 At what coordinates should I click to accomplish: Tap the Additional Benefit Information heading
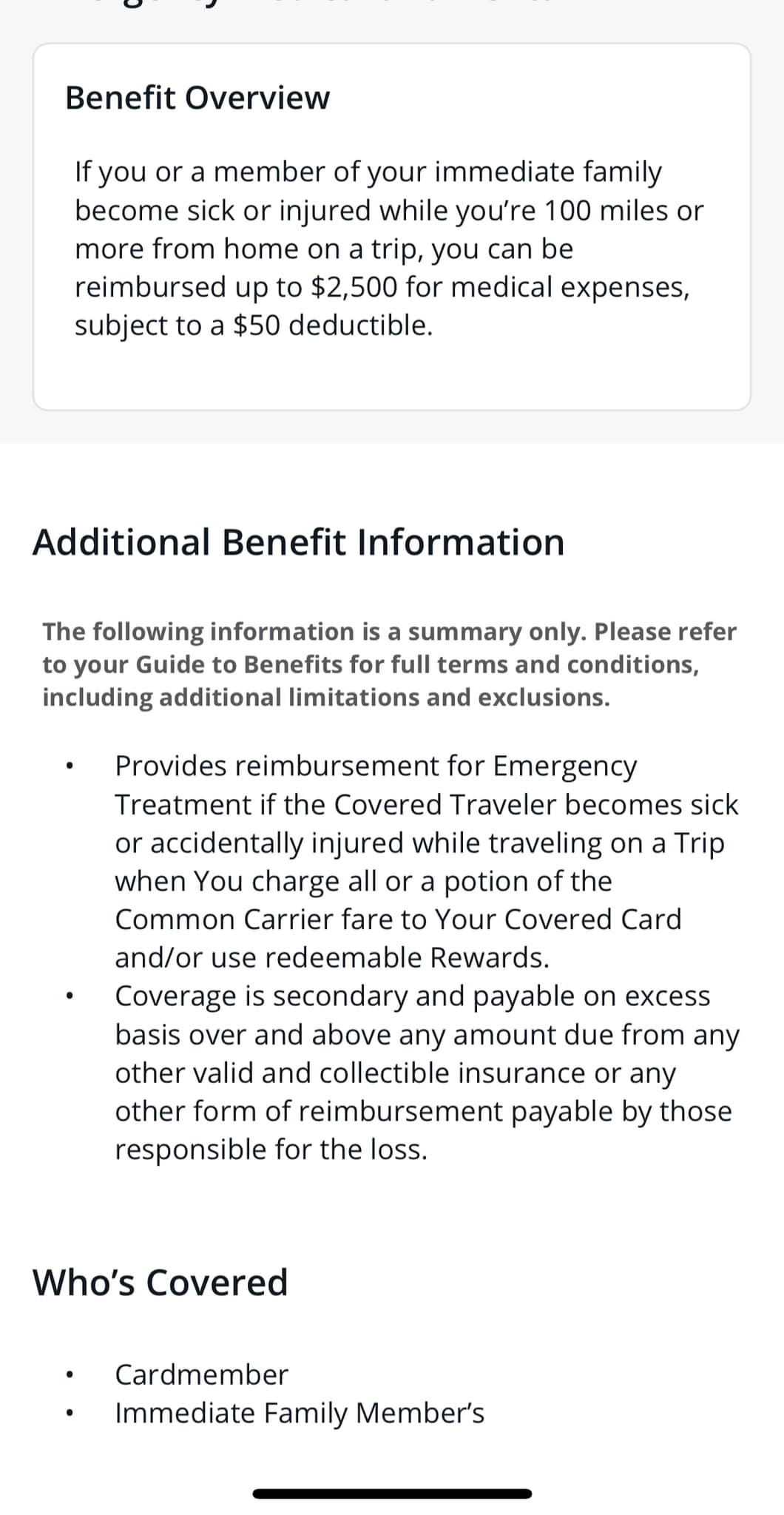click(298, 542)
